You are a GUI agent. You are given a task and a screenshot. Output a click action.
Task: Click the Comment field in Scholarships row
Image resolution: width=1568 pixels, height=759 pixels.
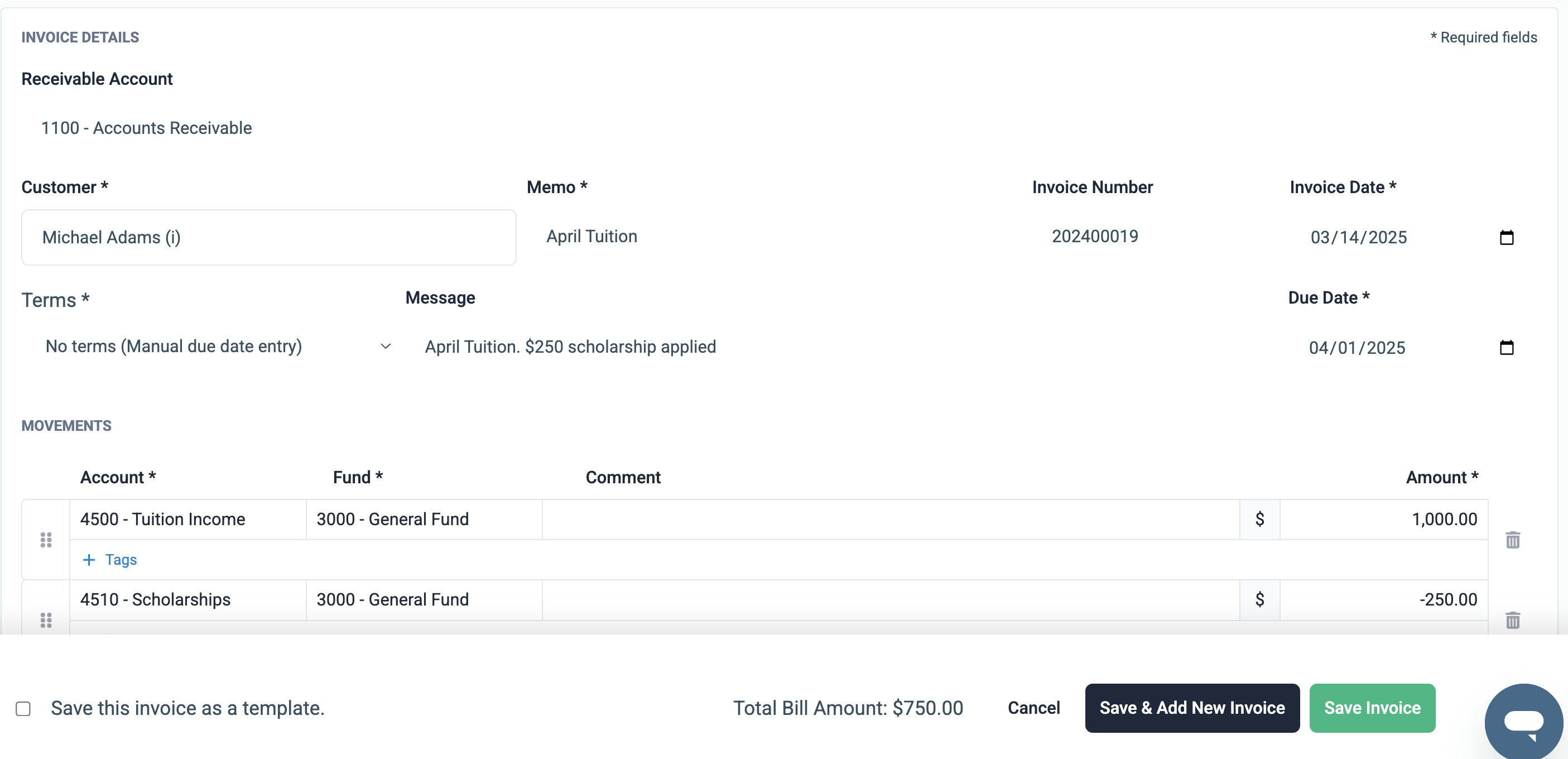point(891,599)
